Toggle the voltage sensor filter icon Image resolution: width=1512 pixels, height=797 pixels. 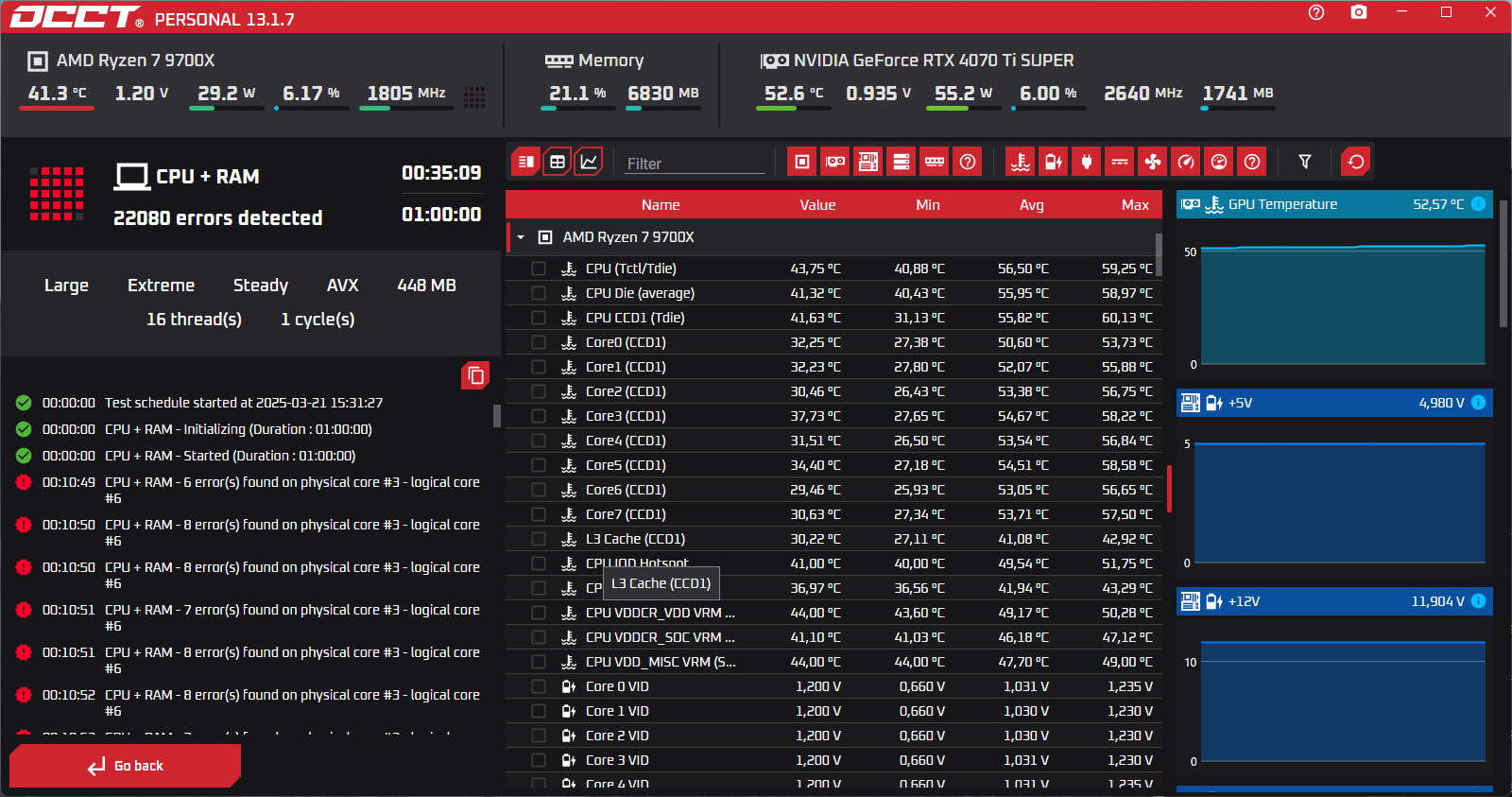tap(1054, 162)
